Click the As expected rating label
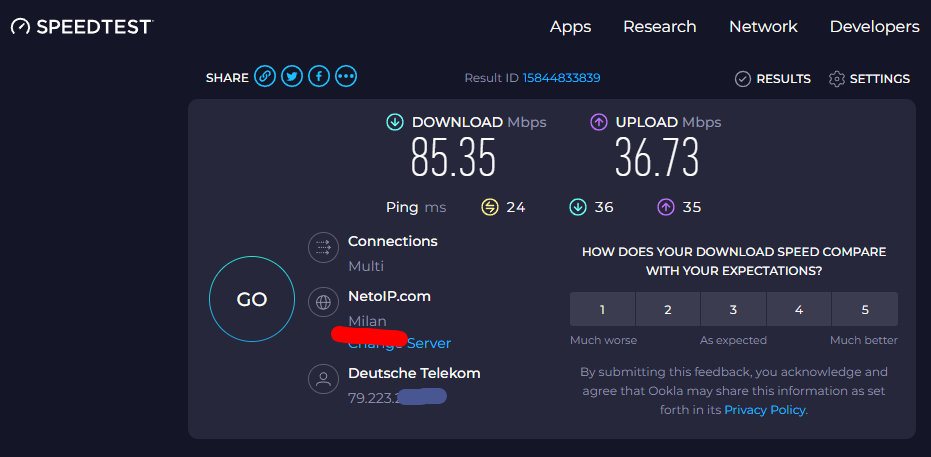Viewport: 931px width, 457px height. [733, 341]
